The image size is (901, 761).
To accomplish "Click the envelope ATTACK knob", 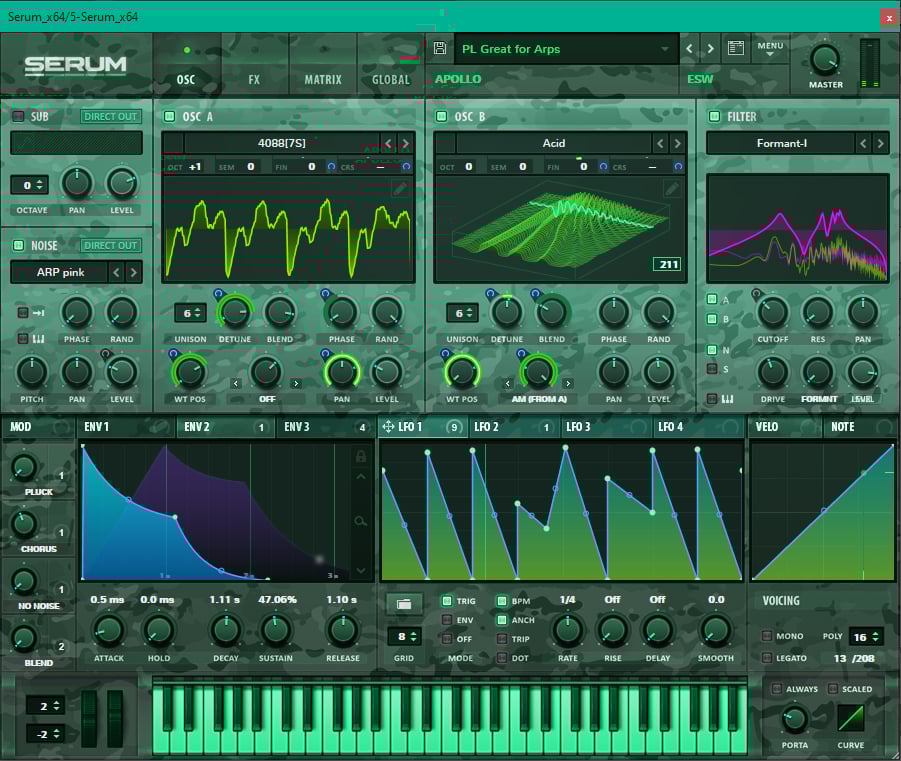I will click(109, 630).
